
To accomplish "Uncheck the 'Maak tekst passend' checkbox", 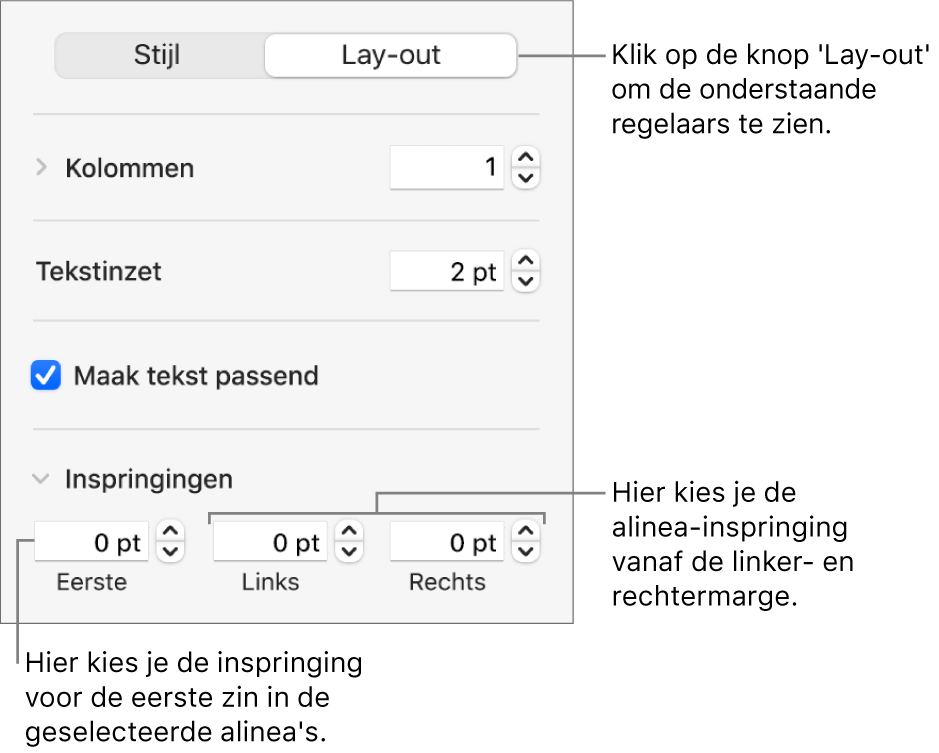I will coord(46,377).
